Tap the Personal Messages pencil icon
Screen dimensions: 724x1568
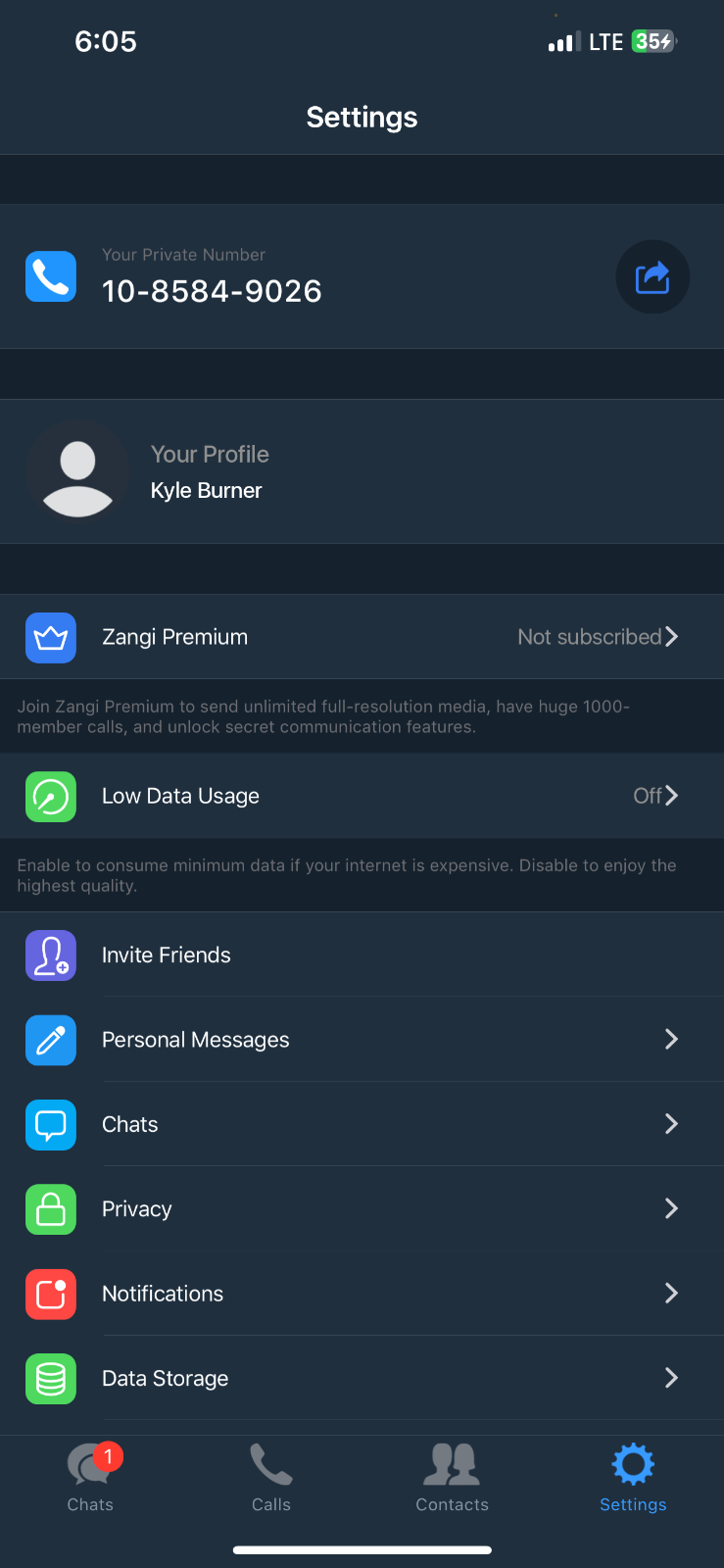[x=51, y=1040]
